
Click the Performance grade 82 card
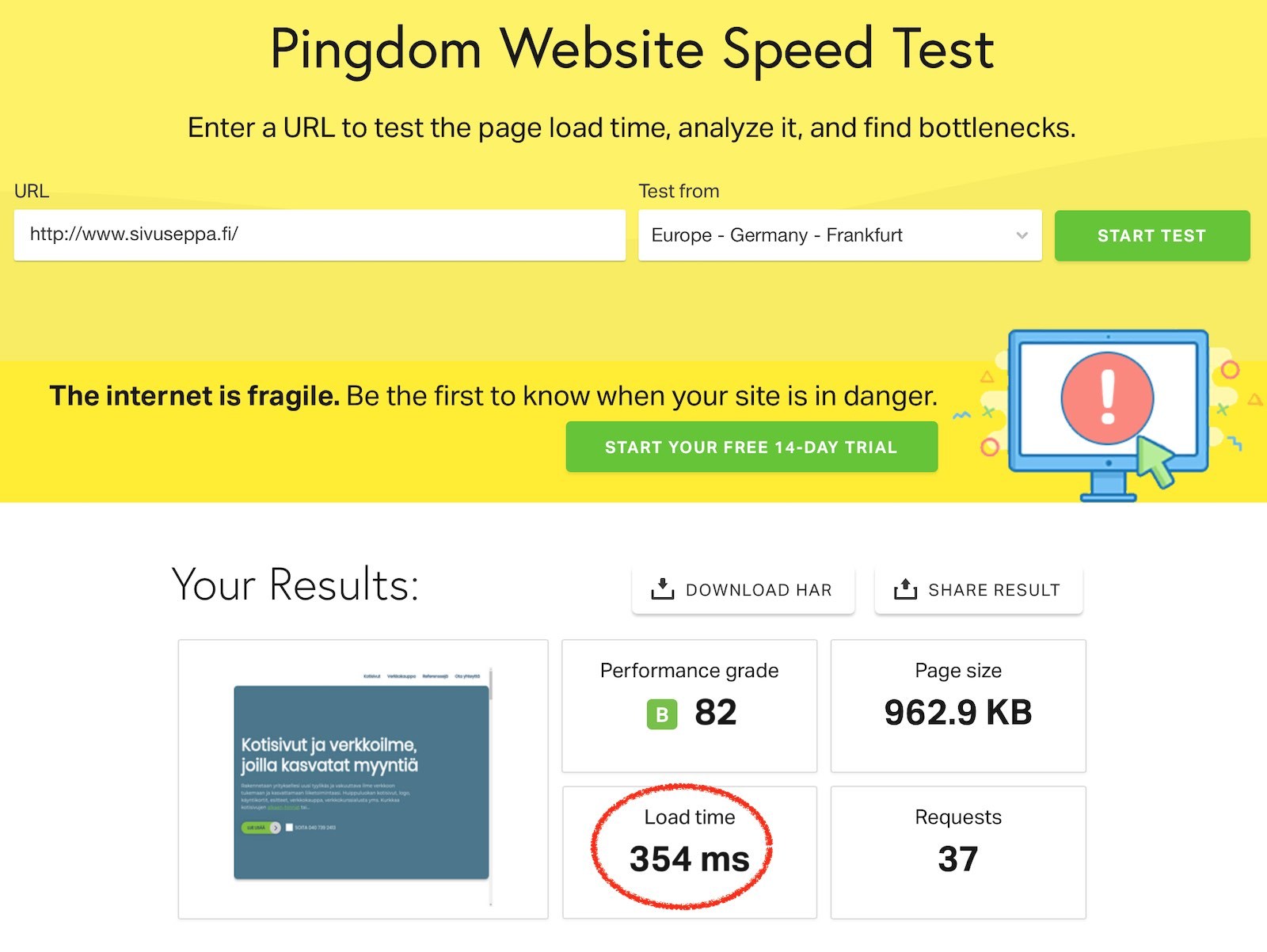[x=689, y=706]
